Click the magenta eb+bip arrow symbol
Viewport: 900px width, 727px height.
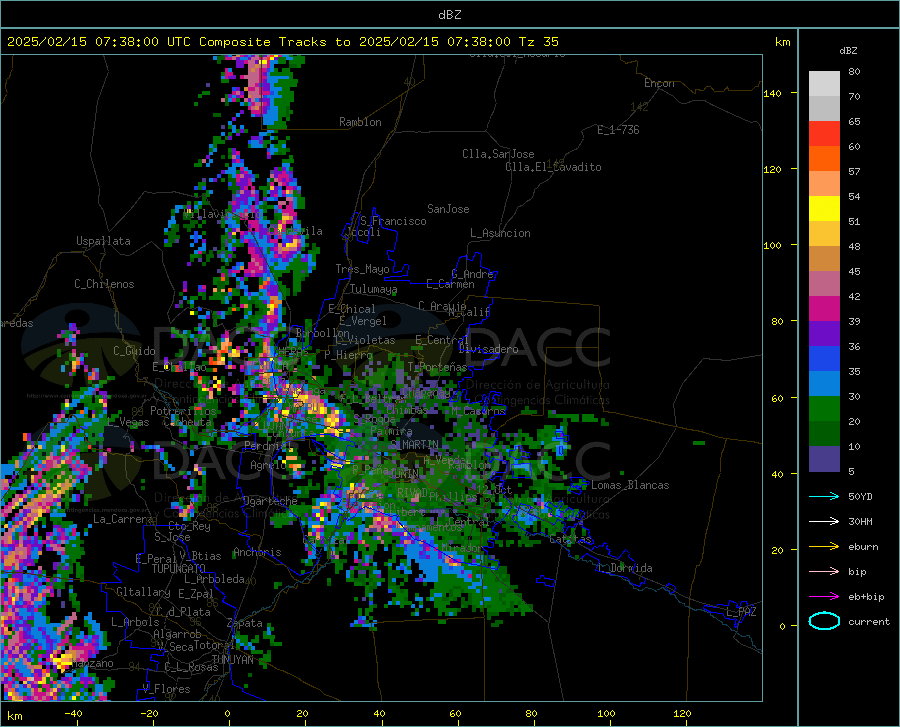[x=824, y=597]
